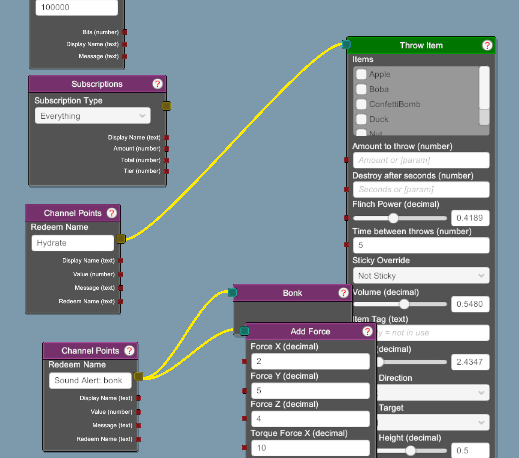Click the Force Y input field

310,391
